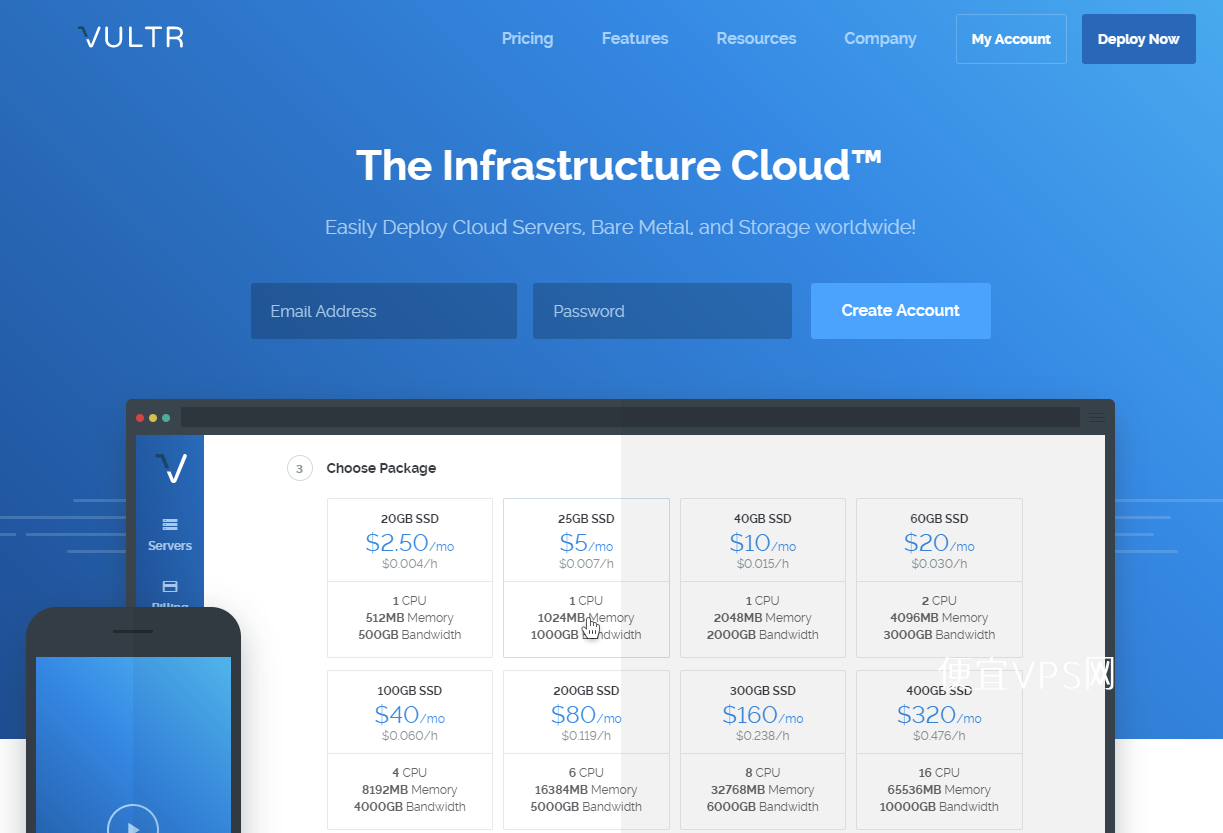Click "The Infrastructure Cloud" headline

[x=619, y=166]
